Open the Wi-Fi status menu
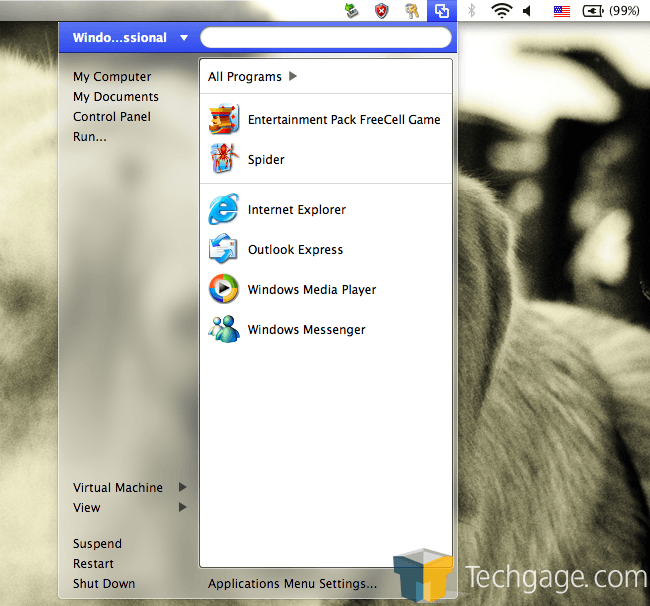This screenshot has height=606, width=650. (502, 10)
